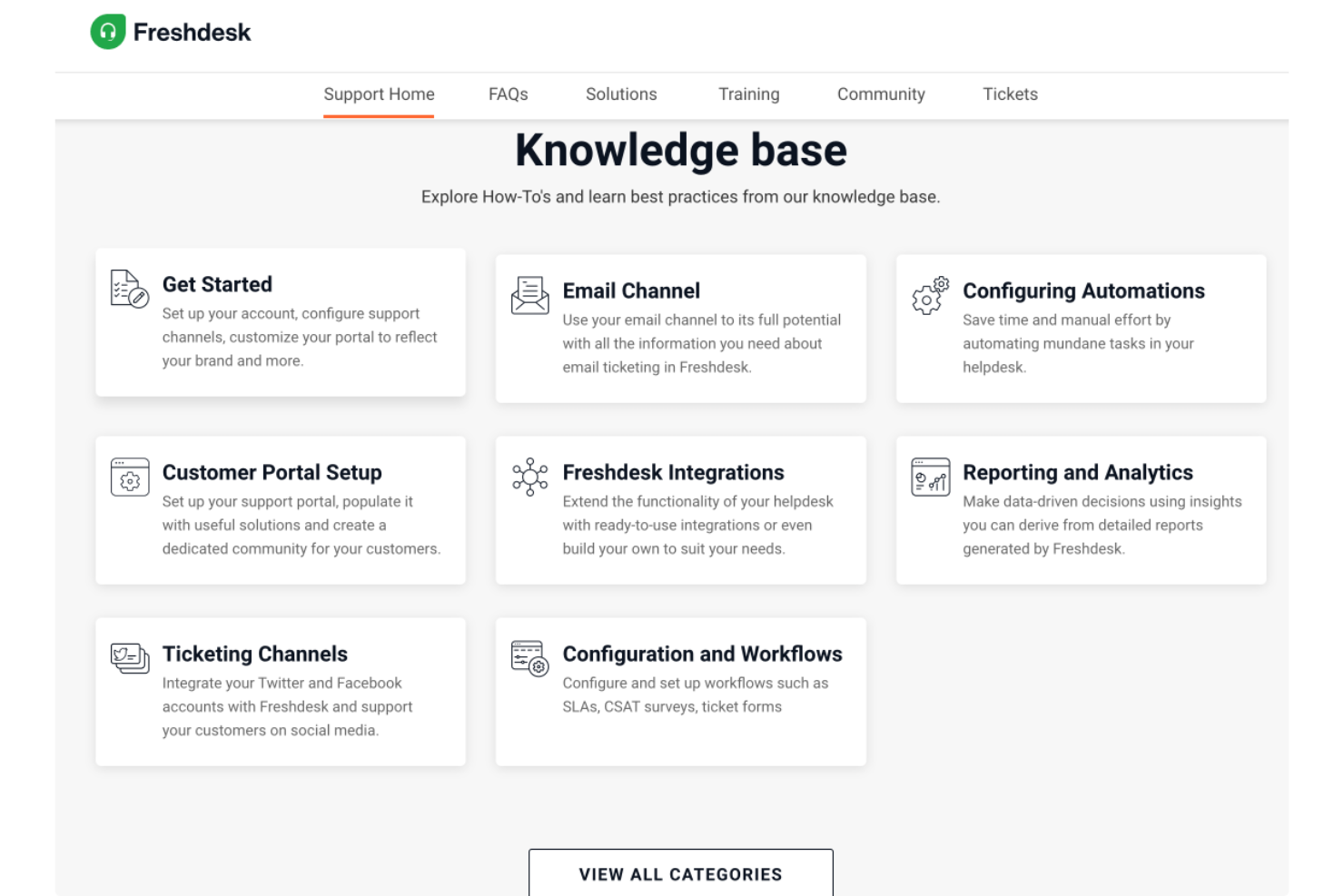Click the View All Categories button
The image size is (1344, 896).
coord(680,874)
